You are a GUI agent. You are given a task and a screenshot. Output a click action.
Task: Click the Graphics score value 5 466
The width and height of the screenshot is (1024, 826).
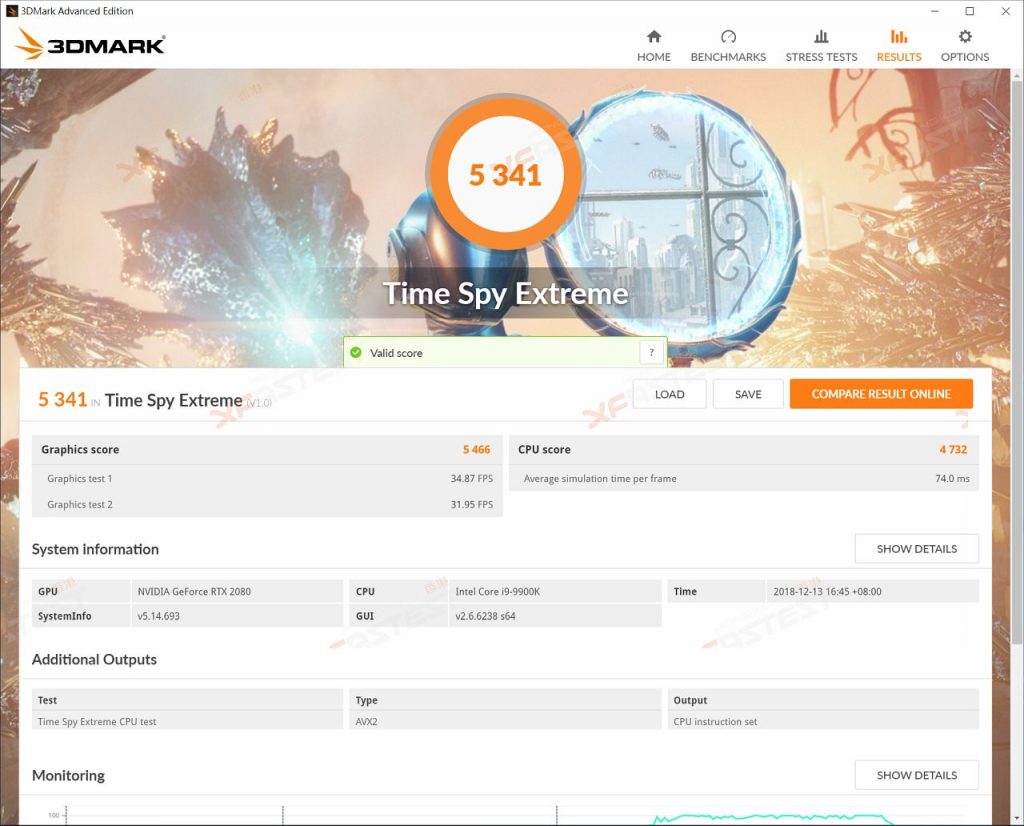point(476,449)
